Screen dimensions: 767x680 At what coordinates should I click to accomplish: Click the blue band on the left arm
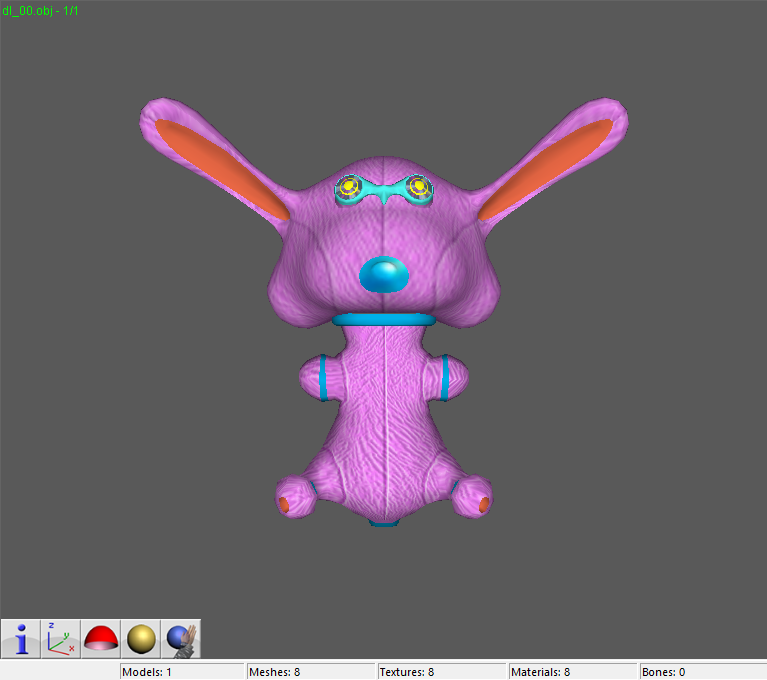[x=324, y=380]
